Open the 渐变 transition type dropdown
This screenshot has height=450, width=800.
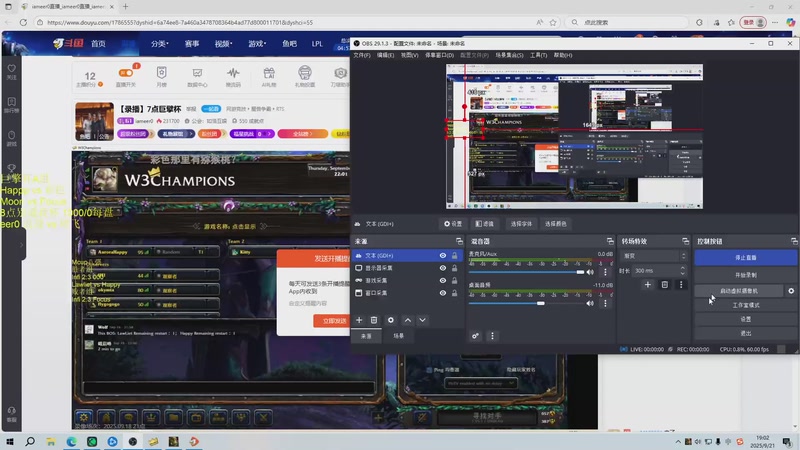click(x=654, y=256)
